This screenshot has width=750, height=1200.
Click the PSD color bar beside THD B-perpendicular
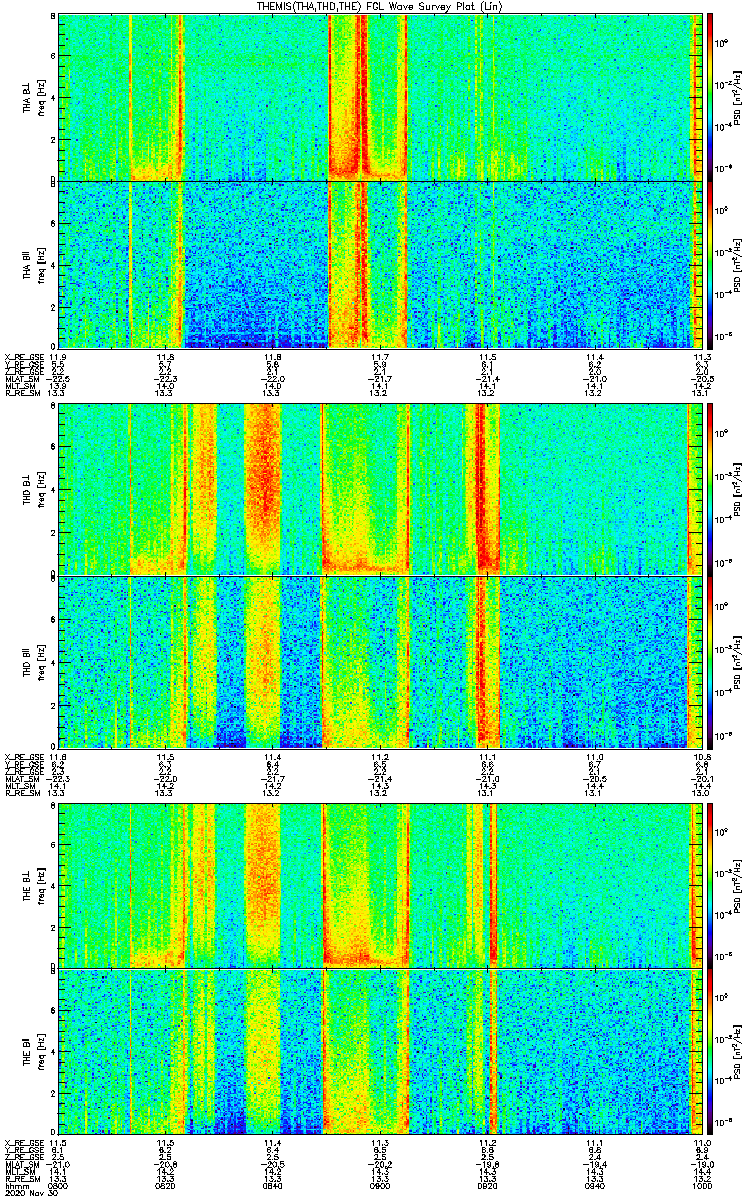coord(711,488)
